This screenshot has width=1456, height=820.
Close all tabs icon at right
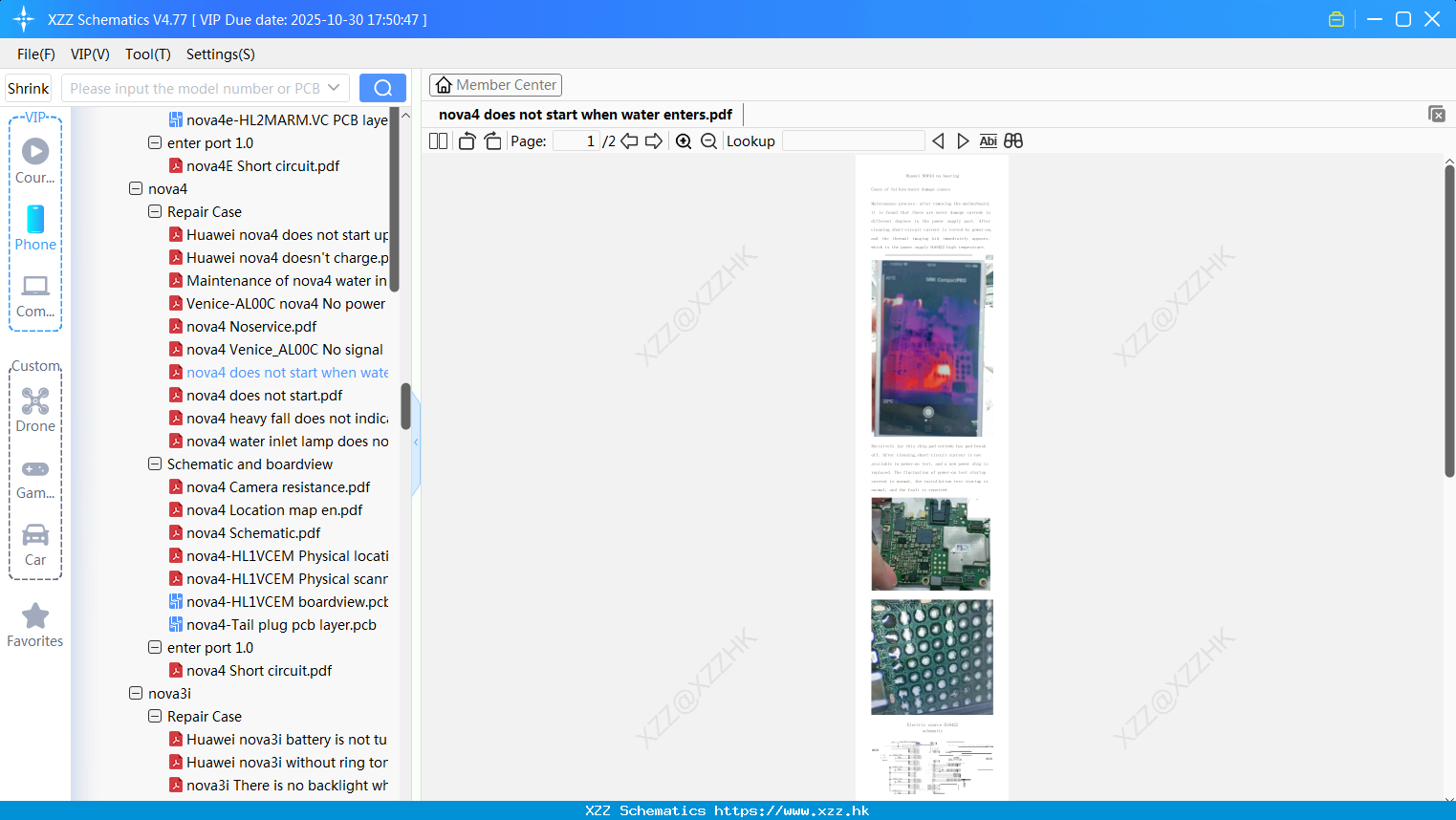tap(1436, 114)
